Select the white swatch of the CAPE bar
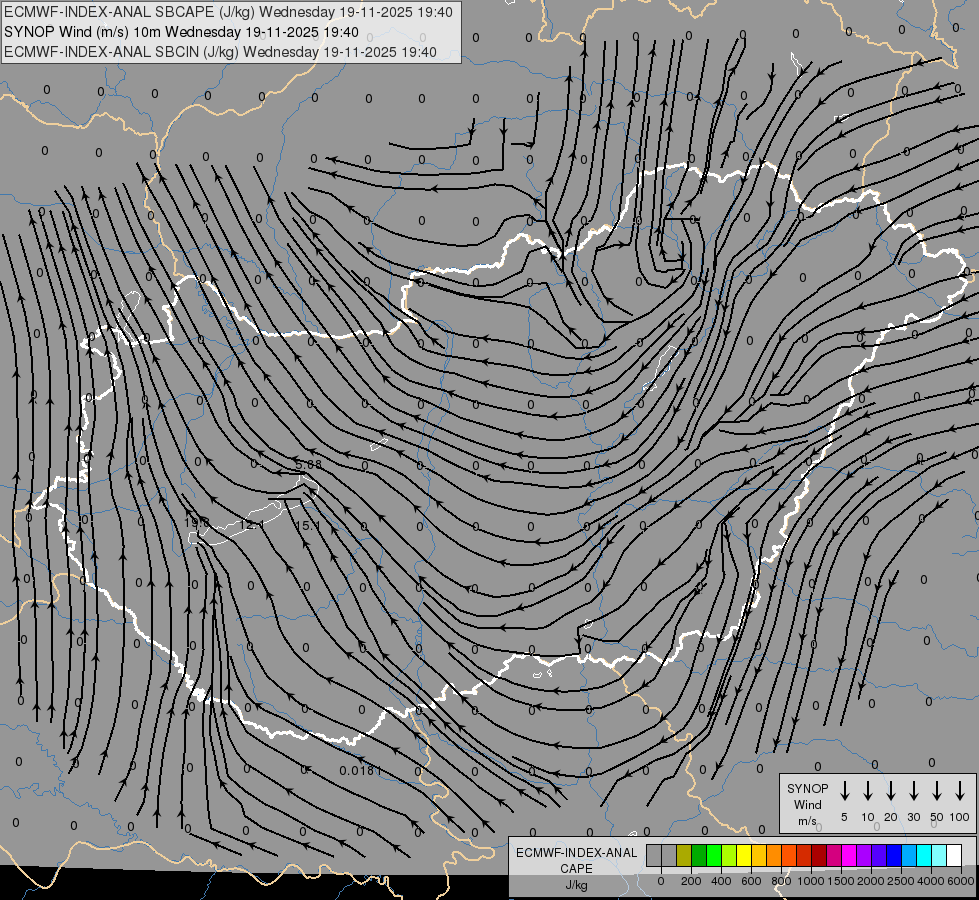The width and height of the screenshot is (979, 900). click(x=955, y=855)
